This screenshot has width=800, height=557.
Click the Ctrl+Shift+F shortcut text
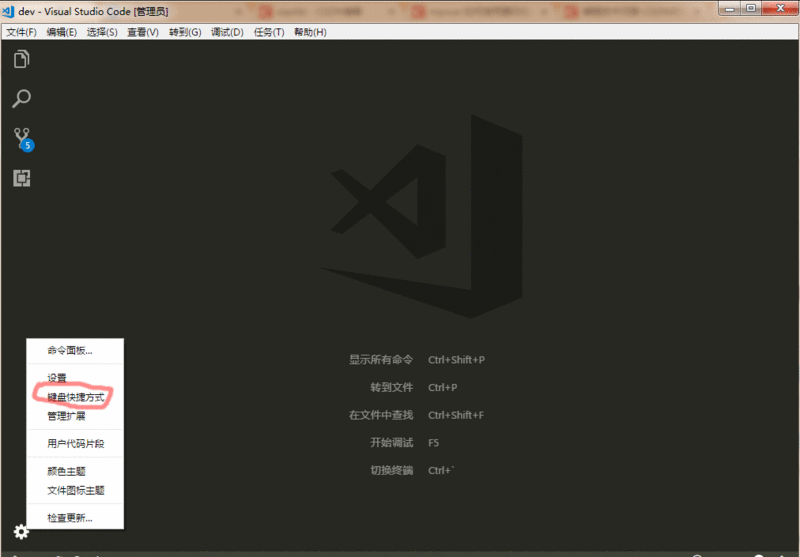[x=456, y=415]
